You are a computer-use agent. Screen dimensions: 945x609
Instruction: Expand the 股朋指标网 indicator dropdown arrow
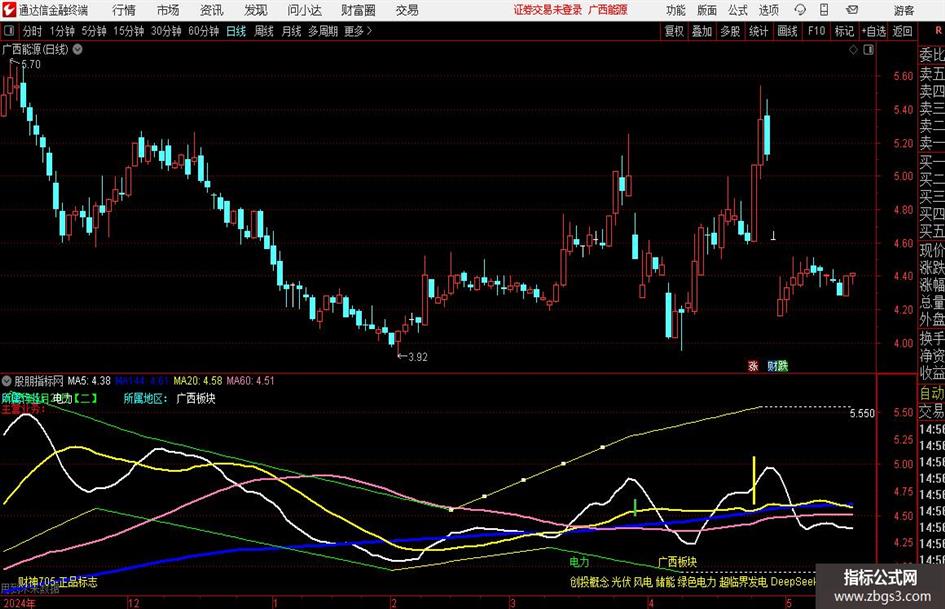coord(7,380)
